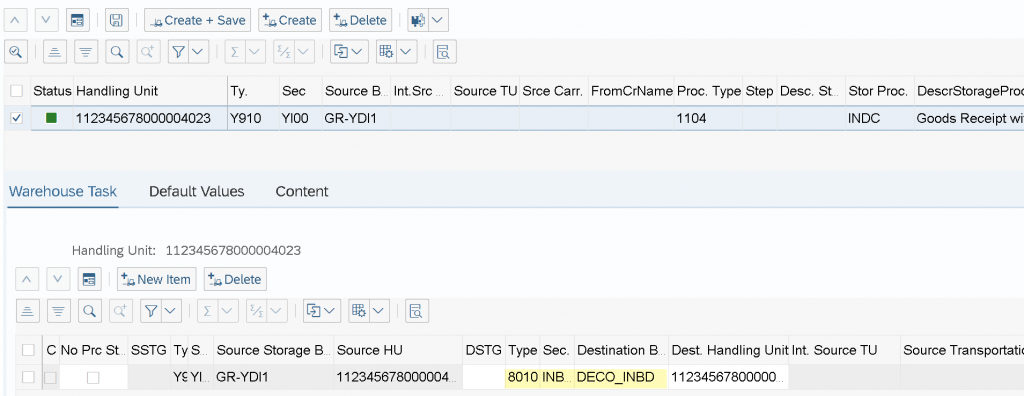Tick the select-all checkbox in upper table header
Viewport: 1024px width, 396px height.
pyautogui.click(x=17, y=91)
